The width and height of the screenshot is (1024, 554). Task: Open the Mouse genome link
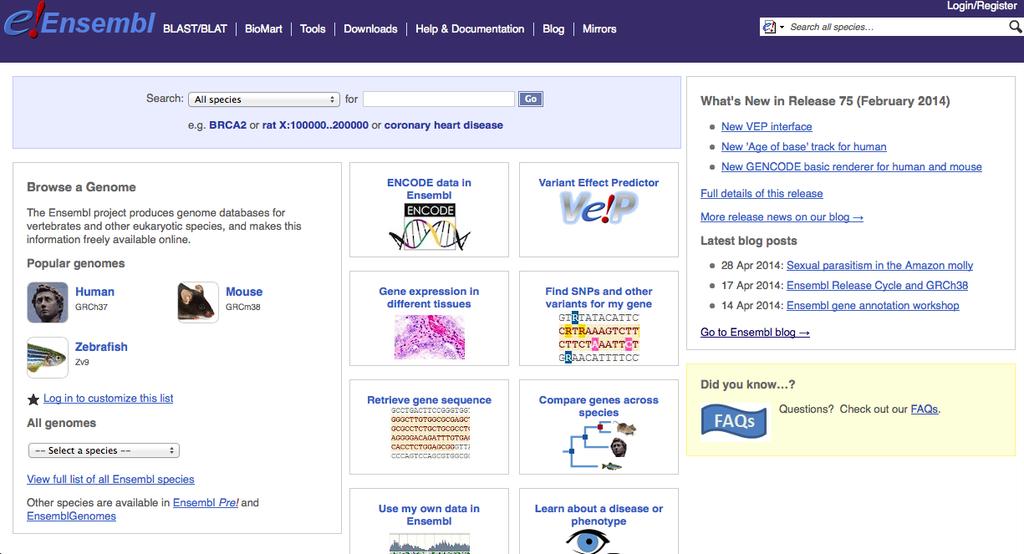tap(244, 291)
